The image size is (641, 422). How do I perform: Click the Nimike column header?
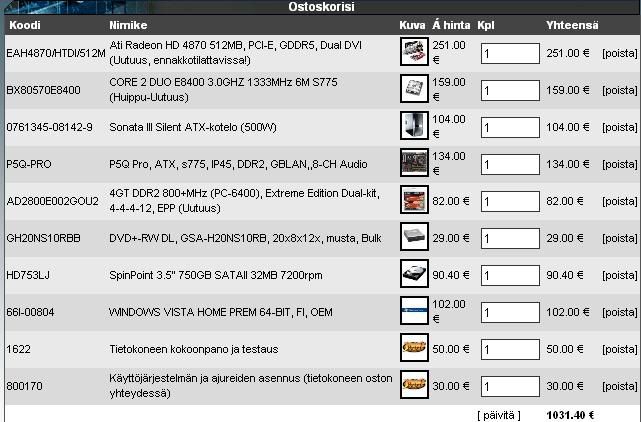coord(128,25)
